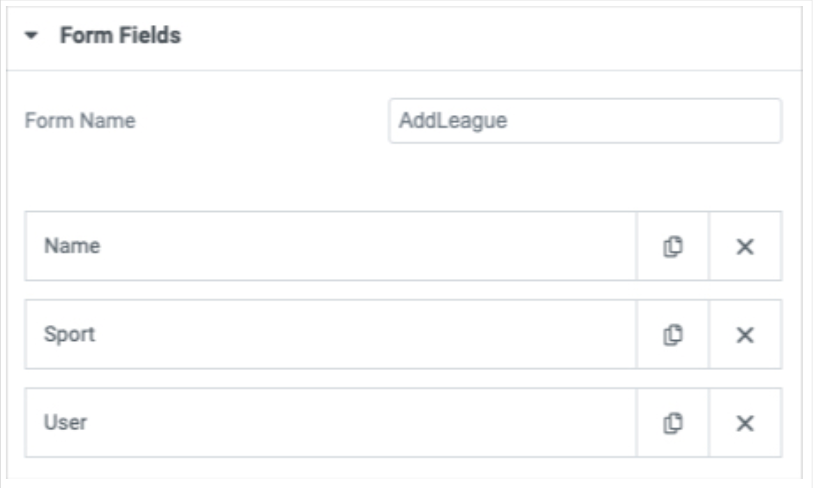Copy icon next to Sport row
Screen dimensions: 813x488
click(672, 334)
